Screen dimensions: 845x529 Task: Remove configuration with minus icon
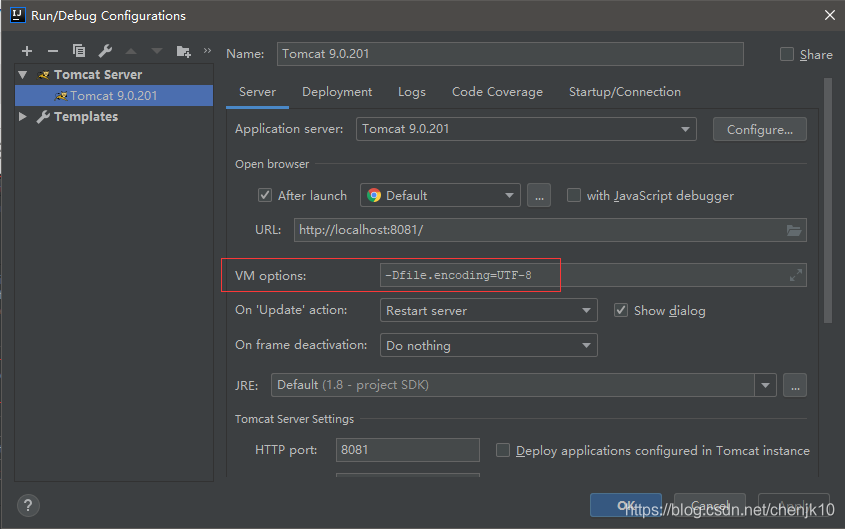53,51
